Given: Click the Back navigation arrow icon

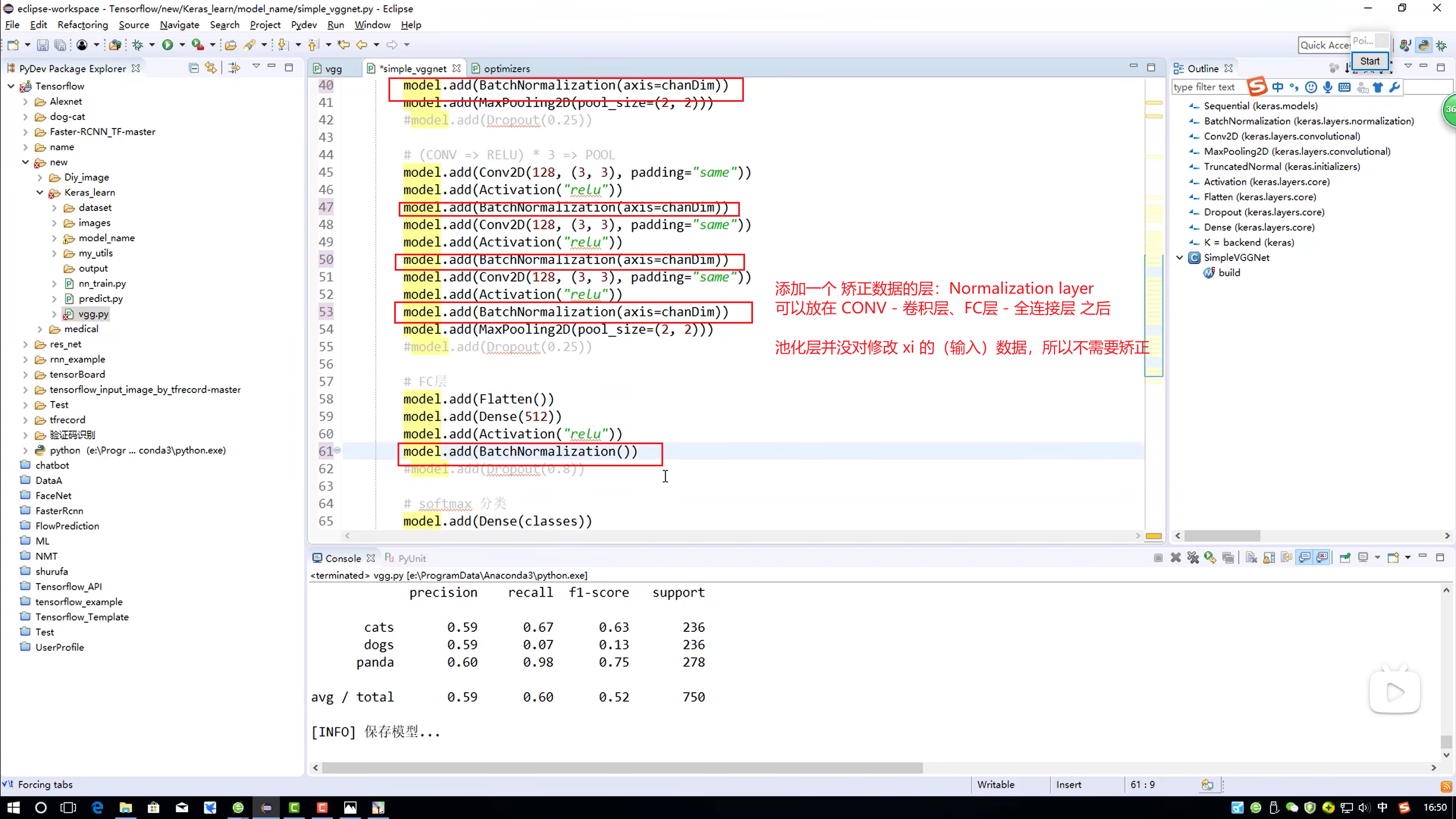Looking at the screenshot, I should pyautogui.click(x=362, y=45).
